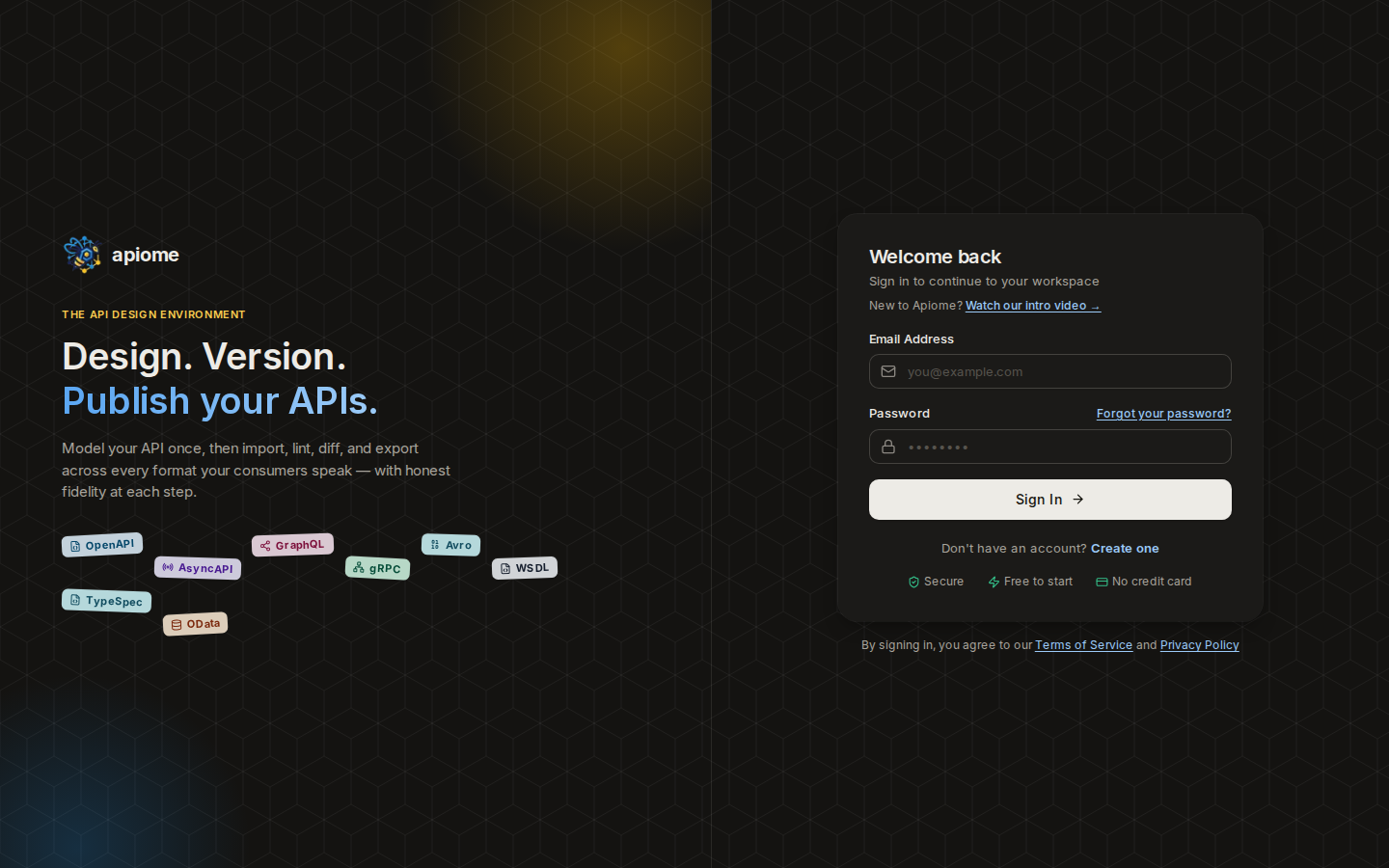Open the Watch our intro video link
Screen dimensions: 1389x868
pyautogui.click(x=1033, y=306)
